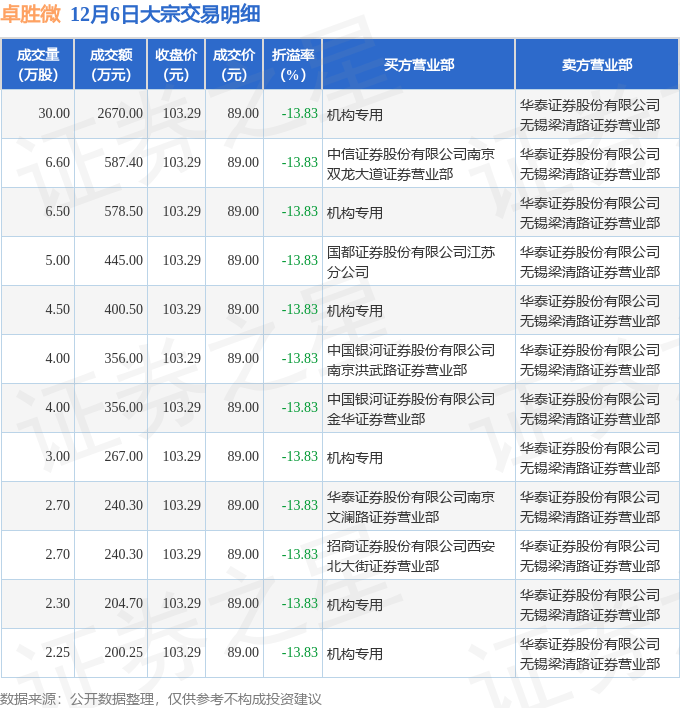Image resolution: width=680 pixels, height=708 pixels.
Task: Select the 收盘价(元) column header
Action: [176, 65]
